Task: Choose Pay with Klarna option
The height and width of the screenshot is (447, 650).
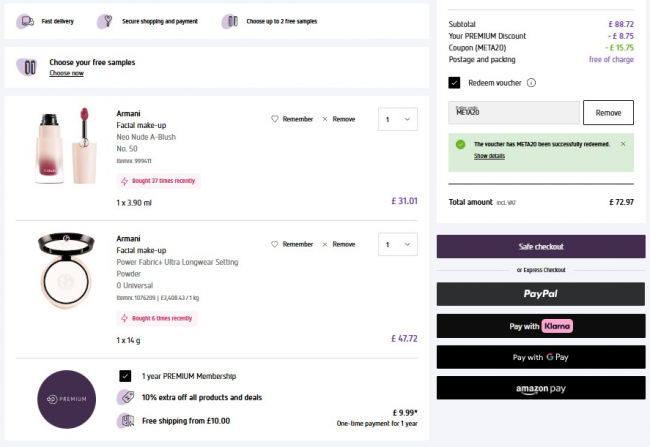Action: tap(541, 326)
